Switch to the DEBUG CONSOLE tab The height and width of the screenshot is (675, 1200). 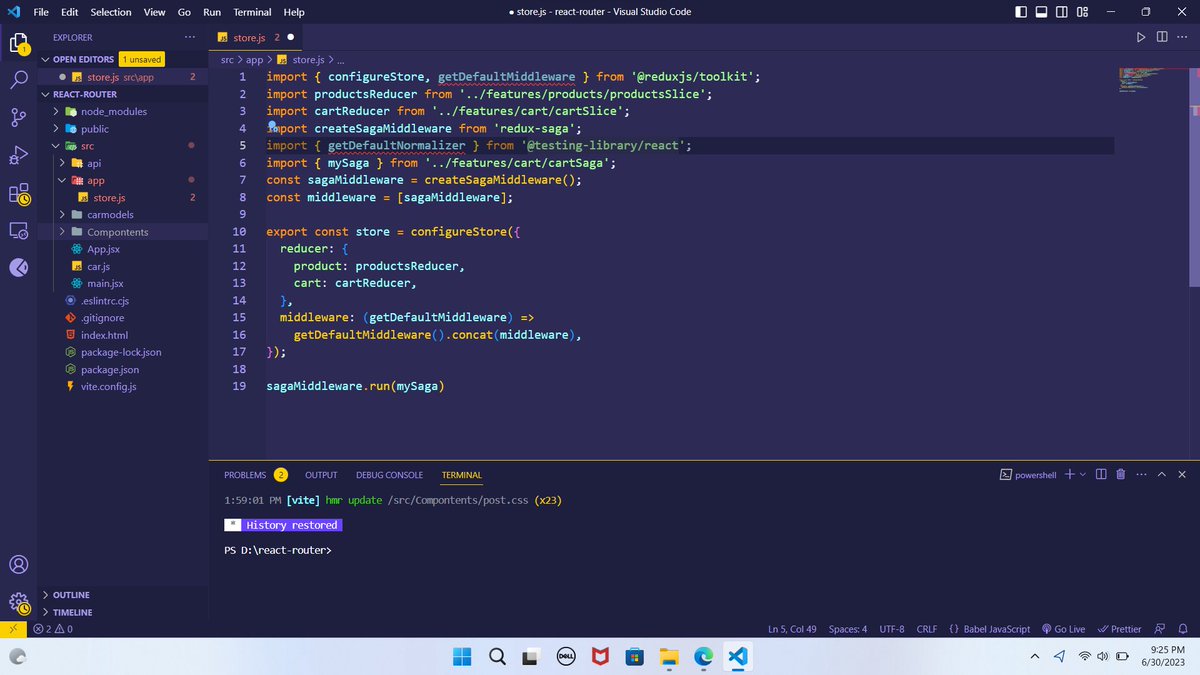pyautogui.click(x=389, y=475)
